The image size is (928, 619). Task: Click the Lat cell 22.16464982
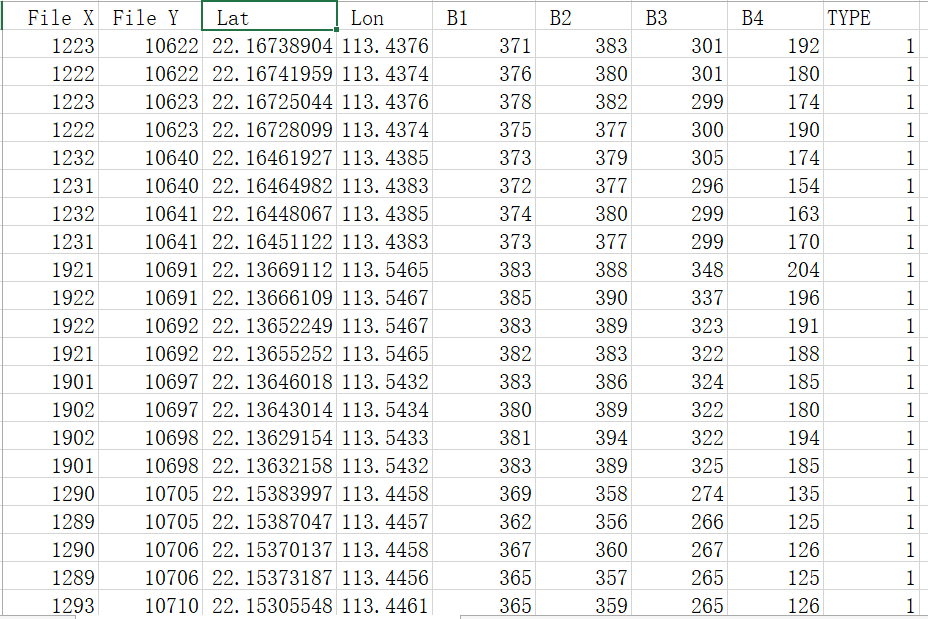pyautogui.click(x=269, y=185)
